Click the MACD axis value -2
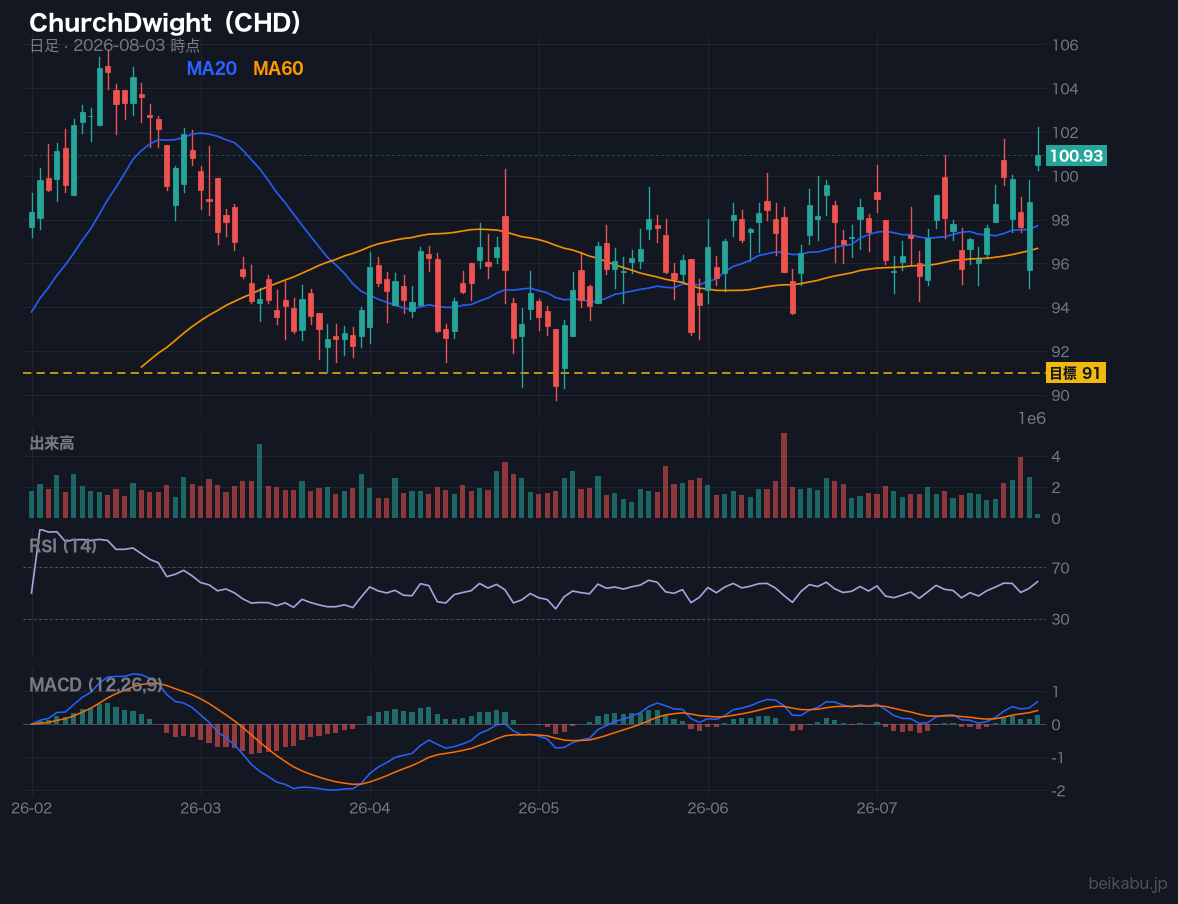Image resolution: width=1178 pixels, height=904 pixels. click(x=1058, y=791)
